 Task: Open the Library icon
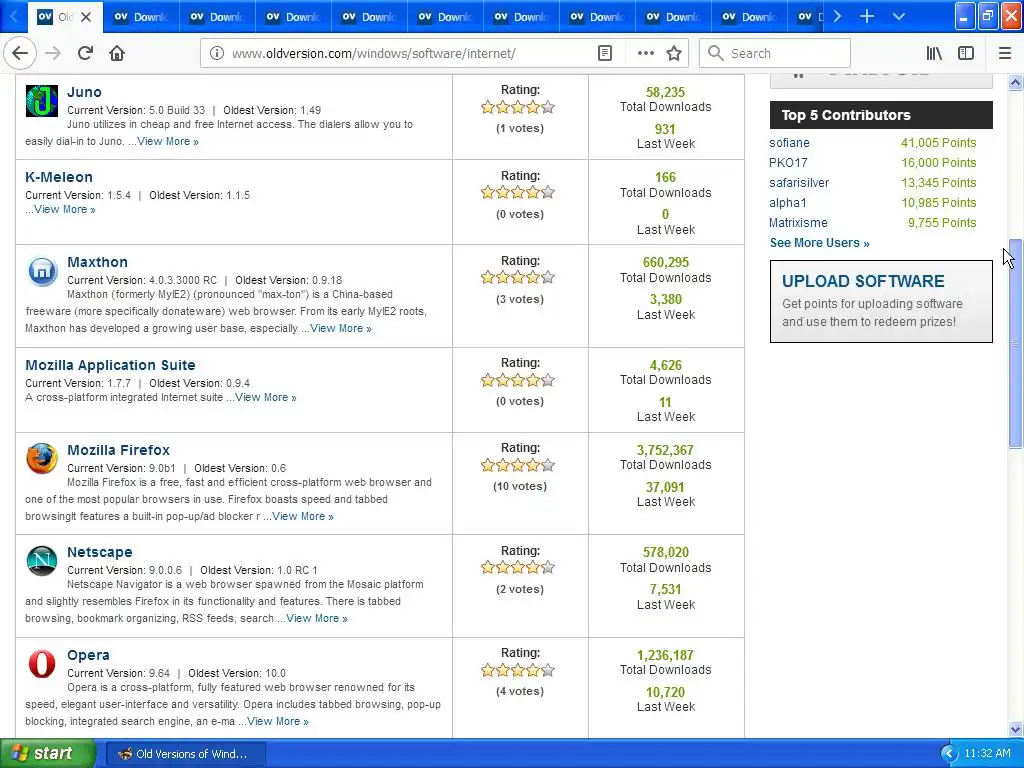(x=934, y=53)
